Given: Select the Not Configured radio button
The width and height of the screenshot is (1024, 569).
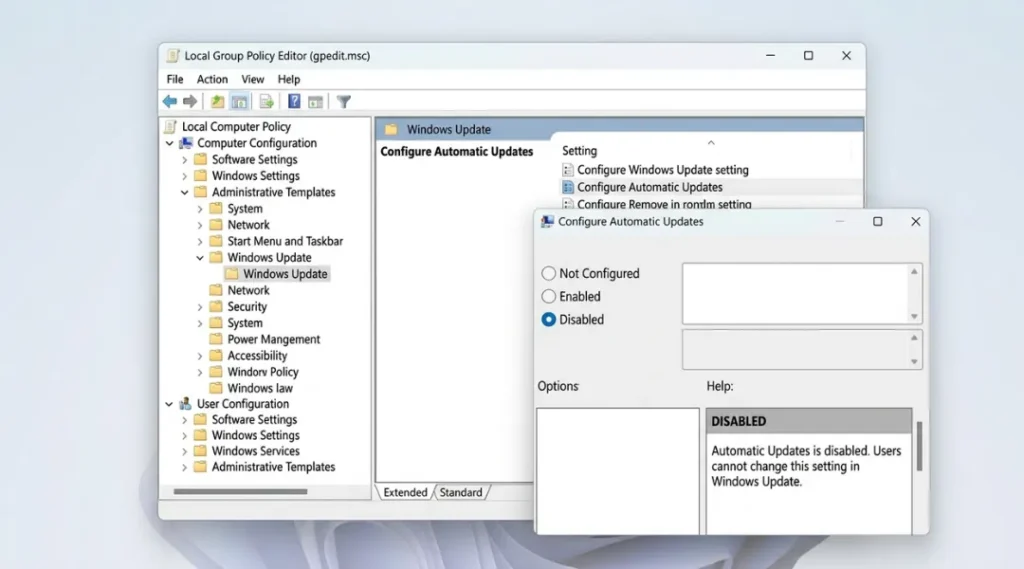Looking at the screenshot, I should [549, 273].
